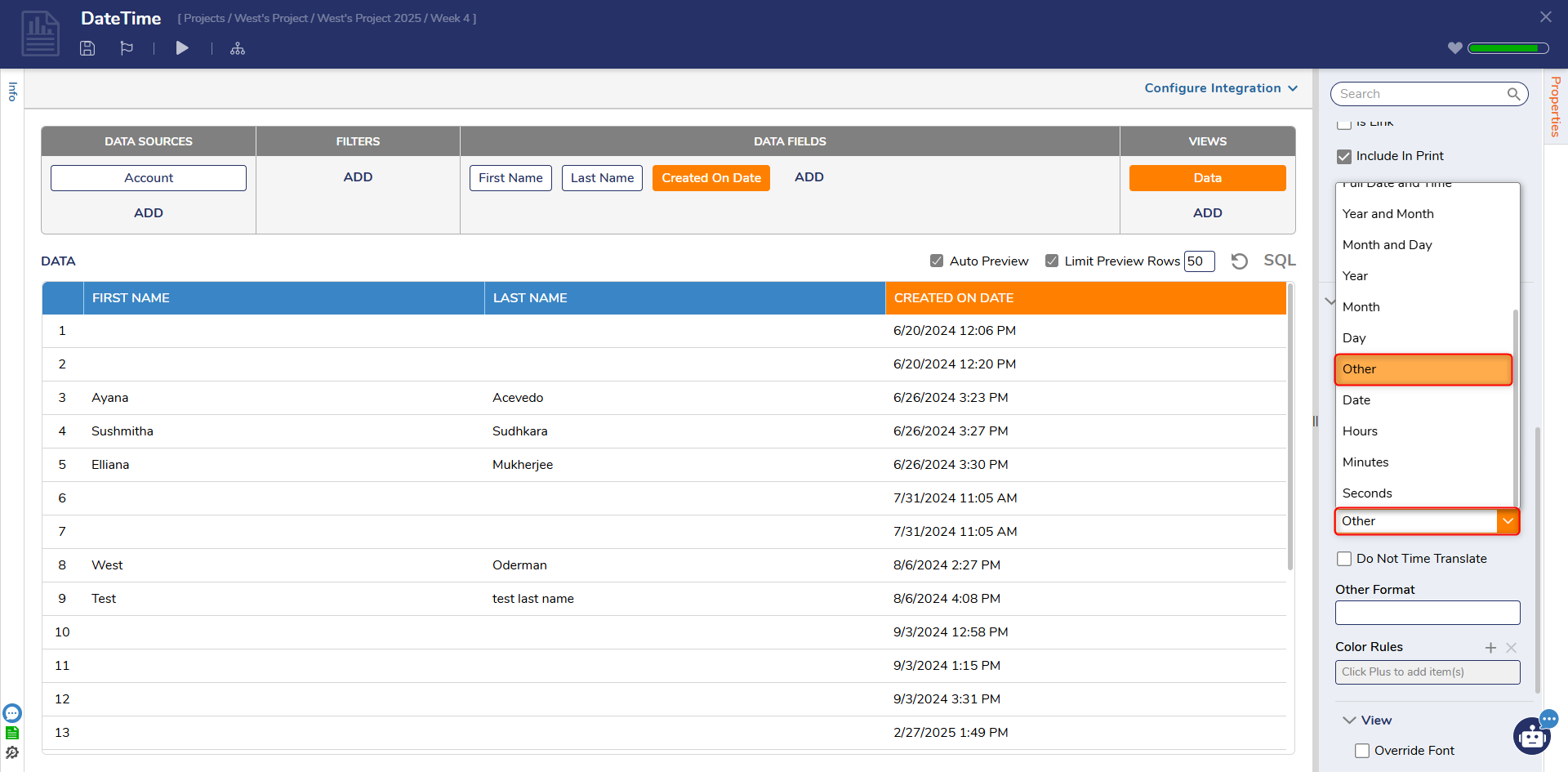Viewport: 1568px width, 772px height.
Task: Toggle the Auto Preview checkbox
Action: (937, 261)
